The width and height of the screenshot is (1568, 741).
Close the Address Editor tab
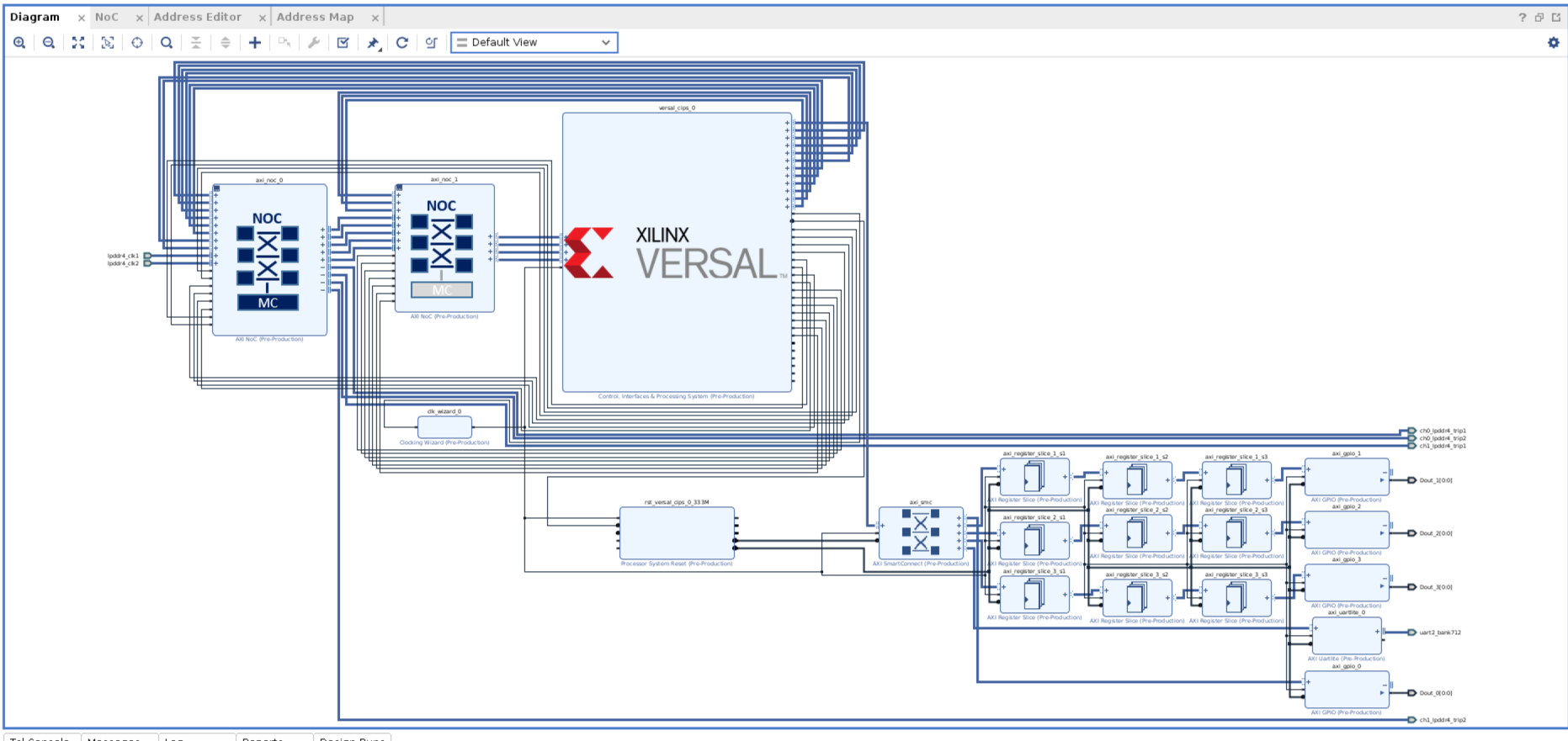[x=263, y=18]
